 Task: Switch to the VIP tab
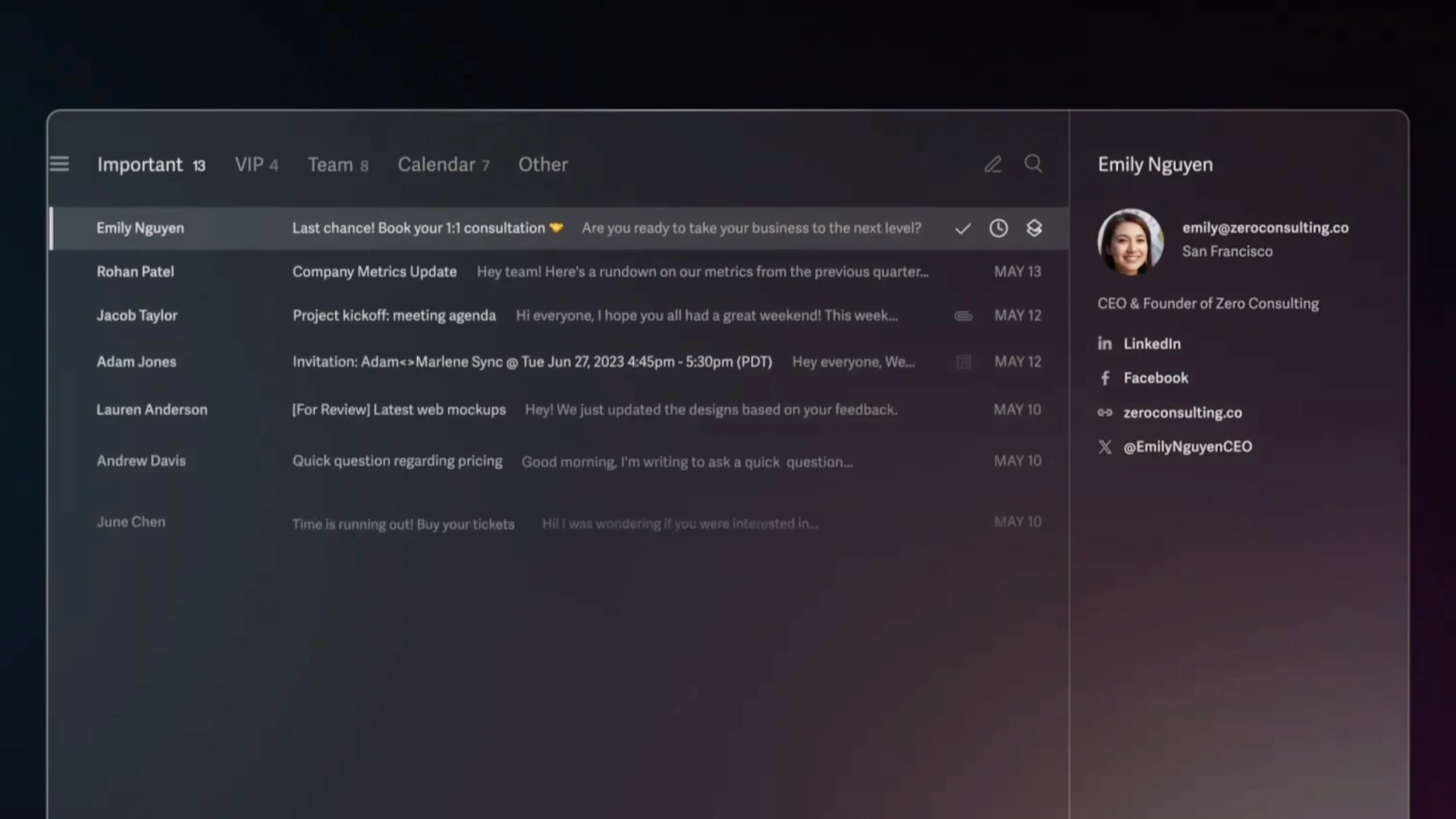click(256, 165)
